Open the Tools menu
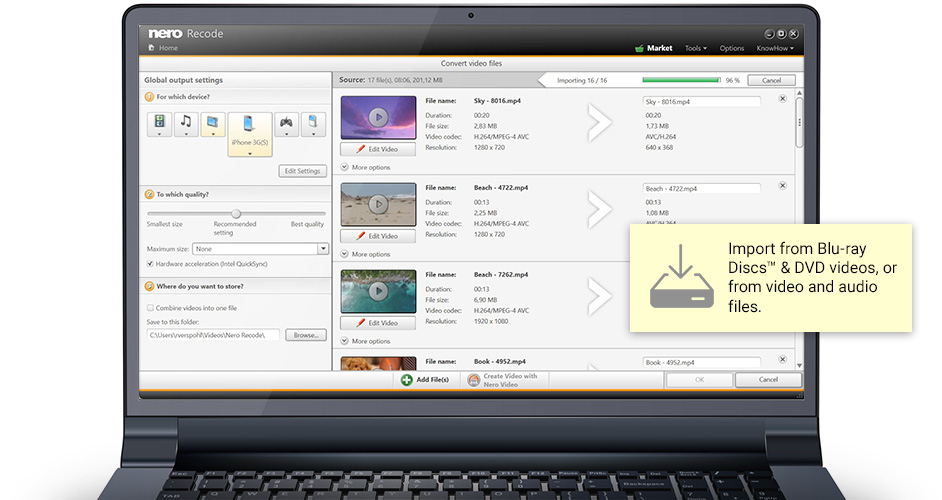Image resolution: width=942 pixels, height=500 pixels. (695, 48)
